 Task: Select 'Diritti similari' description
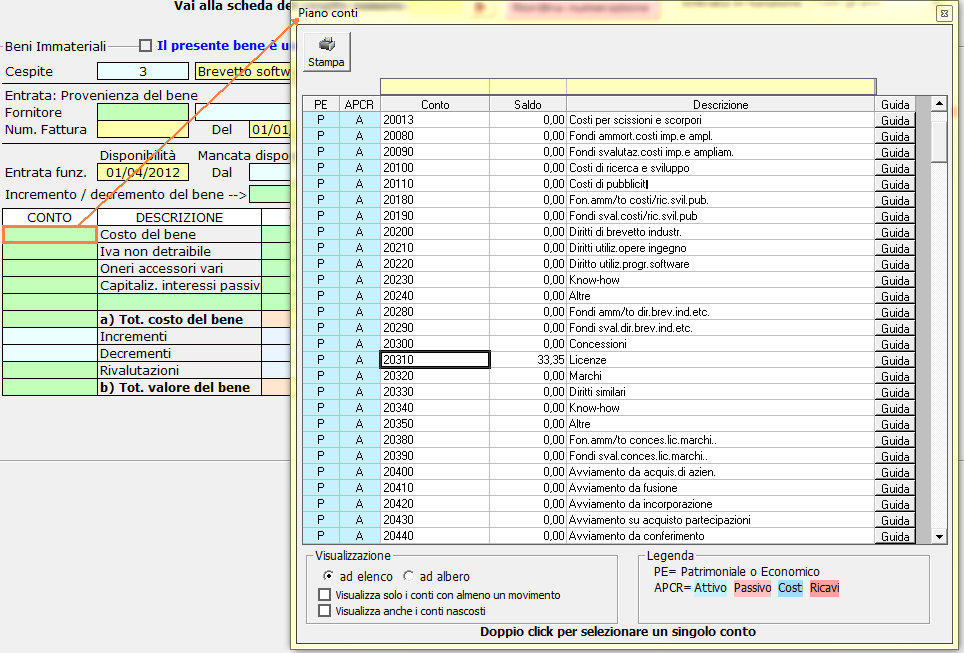[721, 392]
